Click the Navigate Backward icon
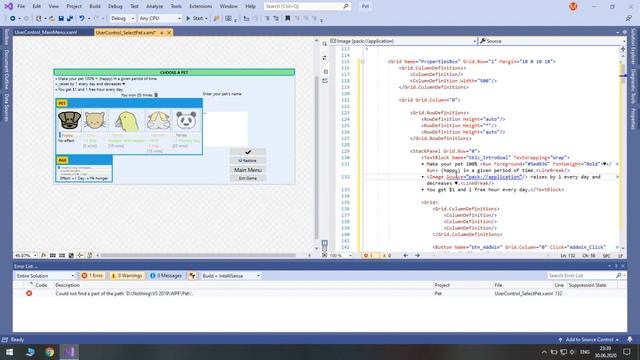The height and width of the screenshot is (360, 640). [x=13, y=18]
